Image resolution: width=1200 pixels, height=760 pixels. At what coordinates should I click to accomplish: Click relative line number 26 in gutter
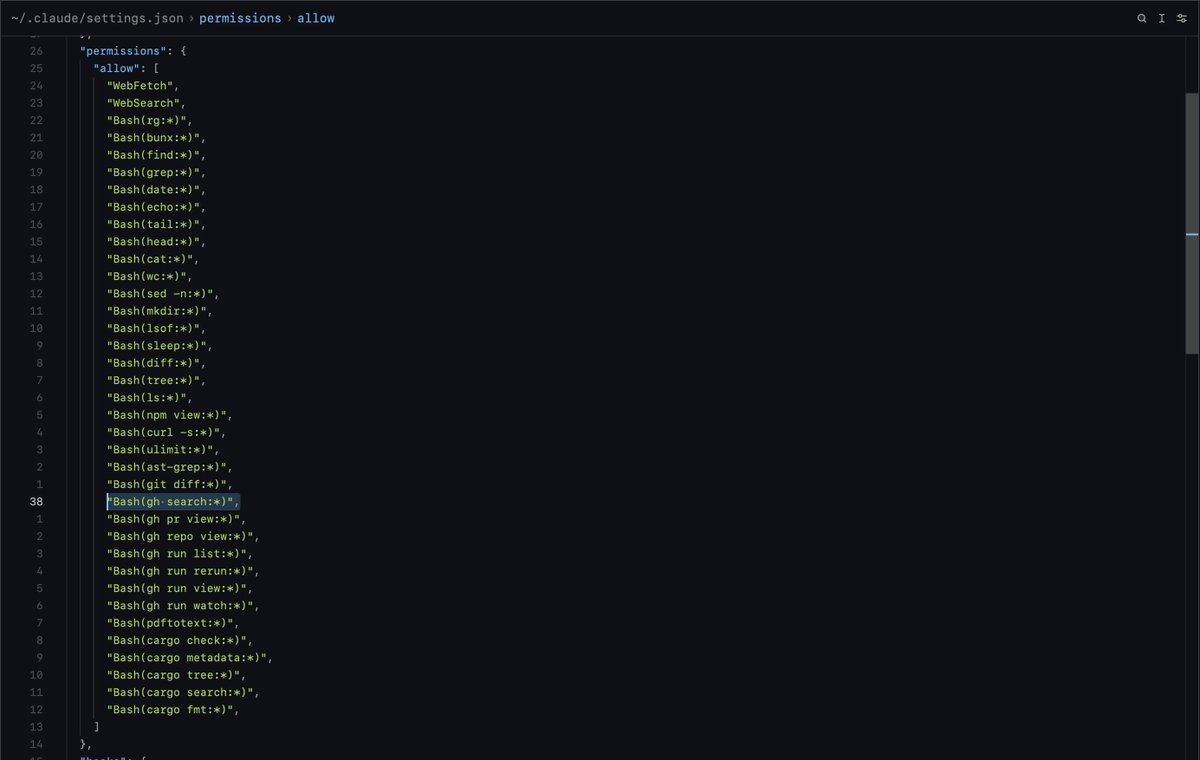[x=36, y=51]
